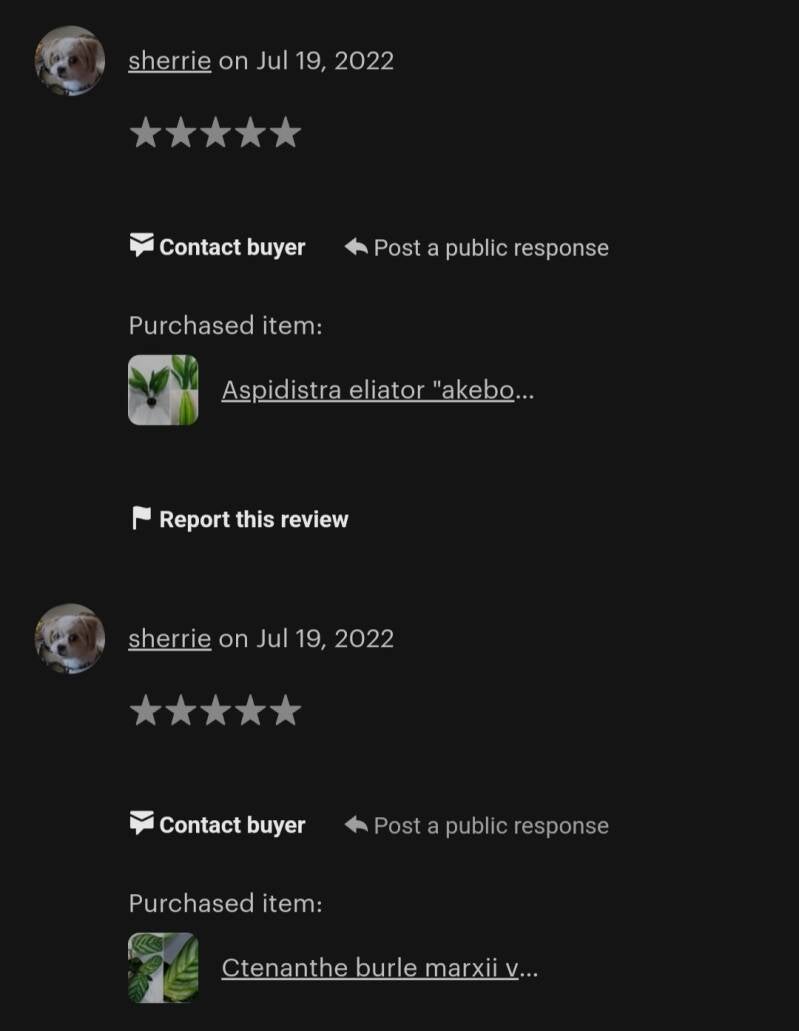This screenshot has height=1031, width=799.
Task: Click the five-star rating on second review
Action: pos(216,710)
